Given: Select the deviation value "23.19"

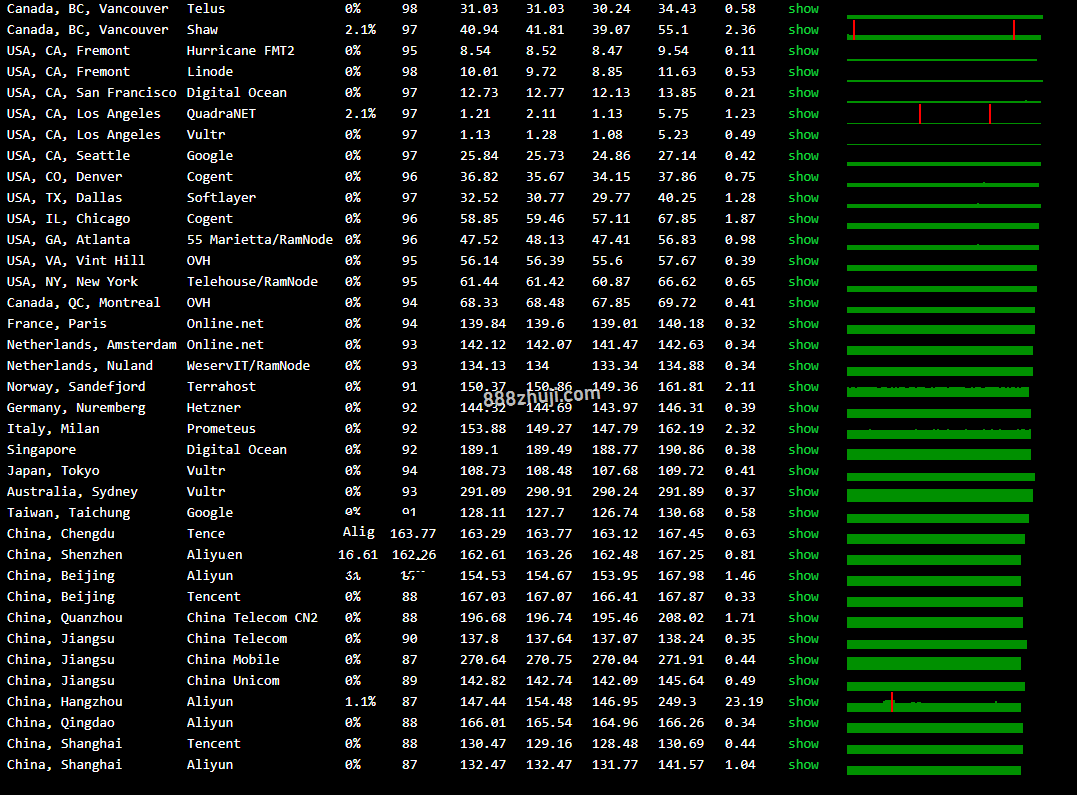Looking at the screenshot, I should tap(744, 702).
